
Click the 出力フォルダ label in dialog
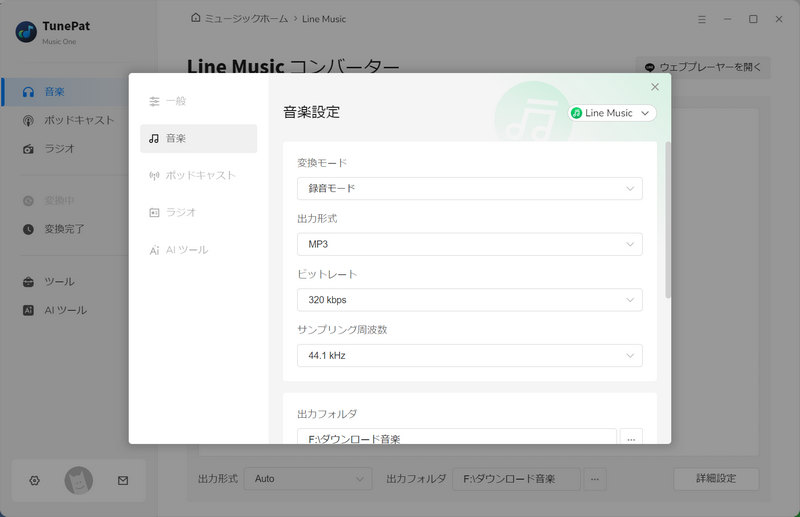(327, 414)
